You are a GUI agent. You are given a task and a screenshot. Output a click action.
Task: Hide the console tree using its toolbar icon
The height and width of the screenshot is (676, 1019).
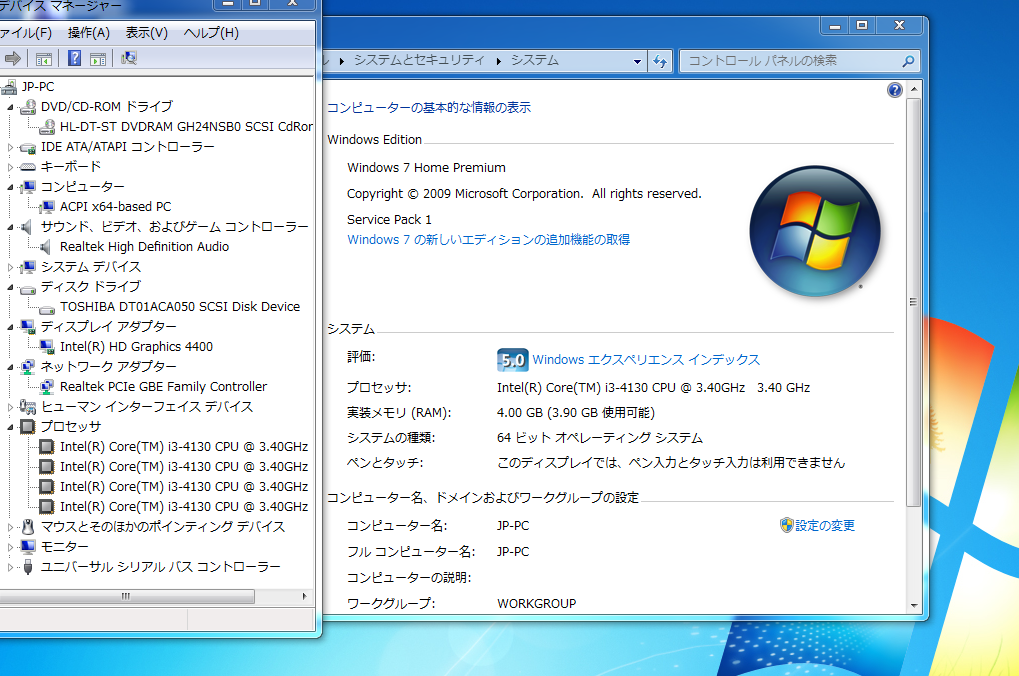[x=43, y=59]
